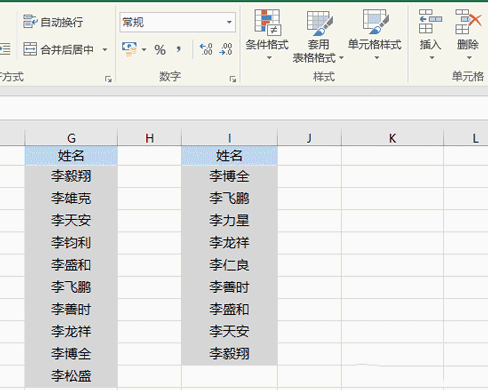Select cell 李仁良 in column I
This screenshot has height=390, width=488.
click(x=229, y=265)
